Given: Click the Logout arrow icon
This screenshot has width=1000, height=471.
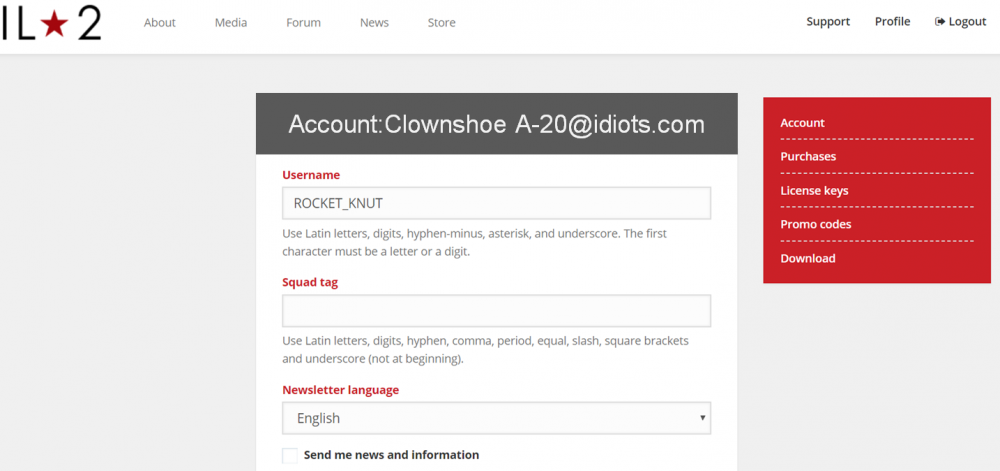Looking at the screenshot, I should [940, 22].
